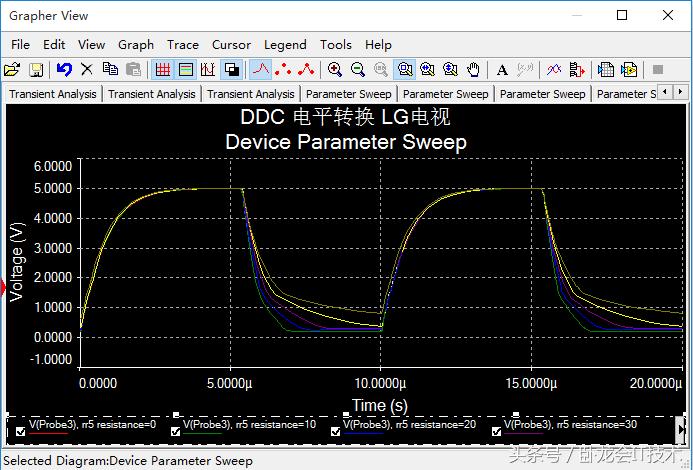Screen dimensions: 693x470
Task: Open the File menu
Action: coord(20,45)
